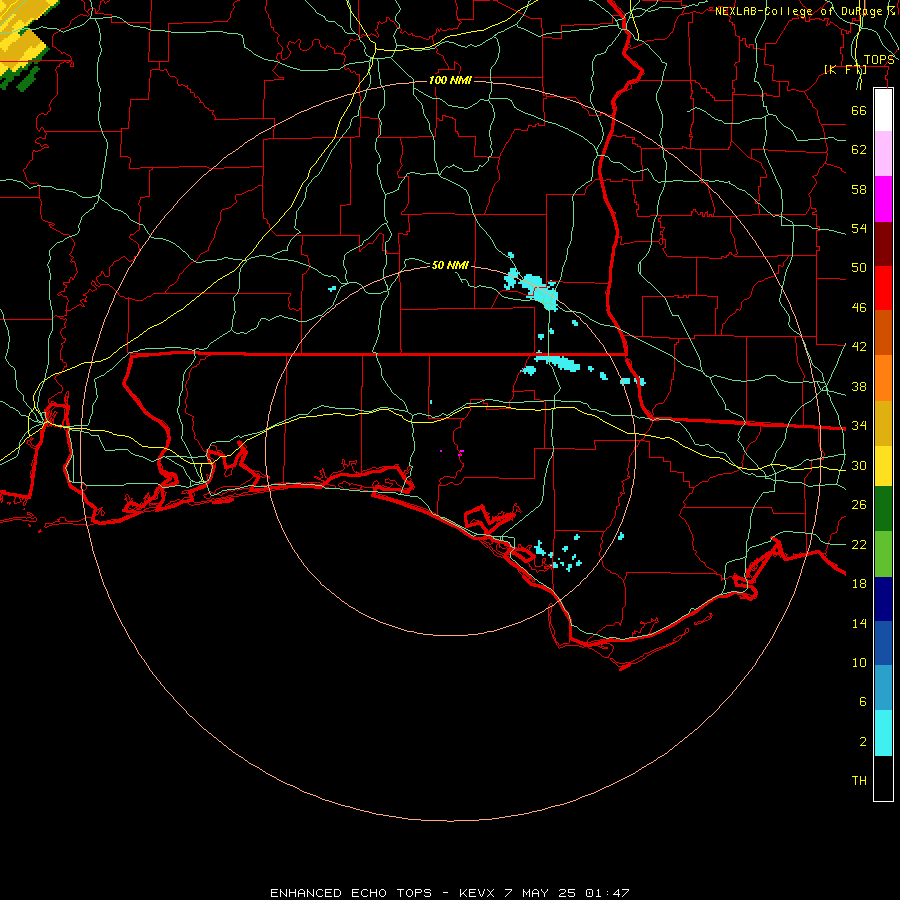Click the navy 22 kft legend swatch
The image size is (900, 900).
coord(883,599)
